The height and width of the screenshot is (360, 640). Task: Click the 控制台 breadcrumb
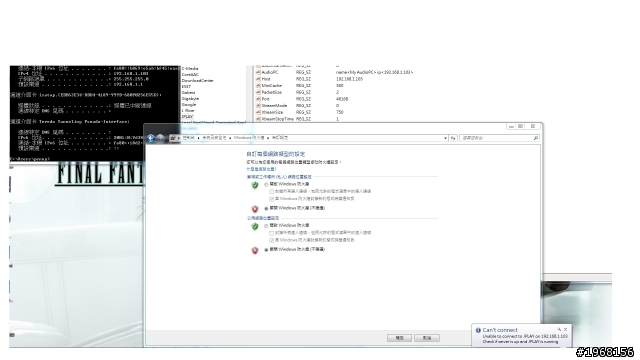189,138
